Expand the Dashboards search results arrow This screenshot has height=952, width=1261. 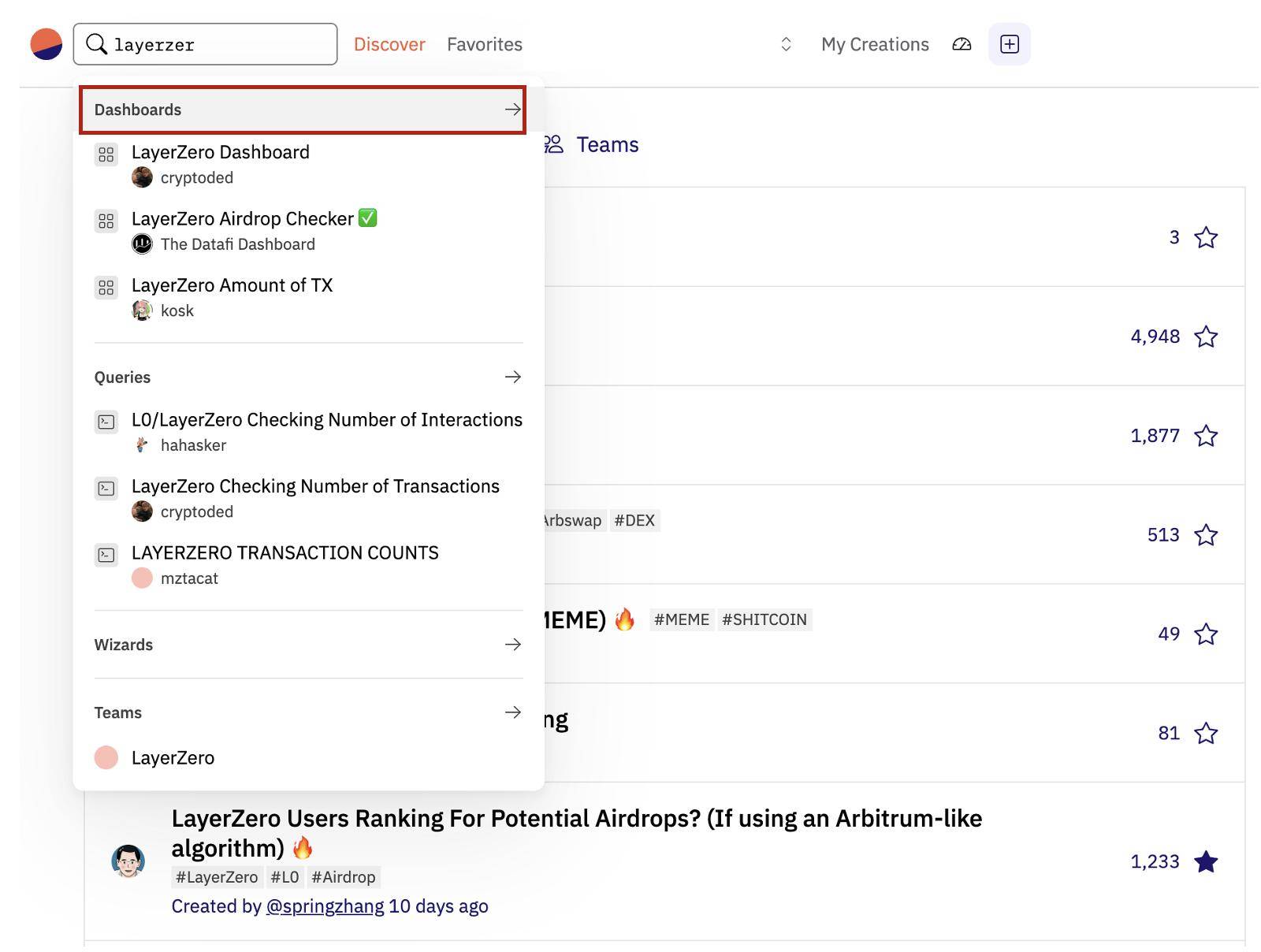click(513, 110)
